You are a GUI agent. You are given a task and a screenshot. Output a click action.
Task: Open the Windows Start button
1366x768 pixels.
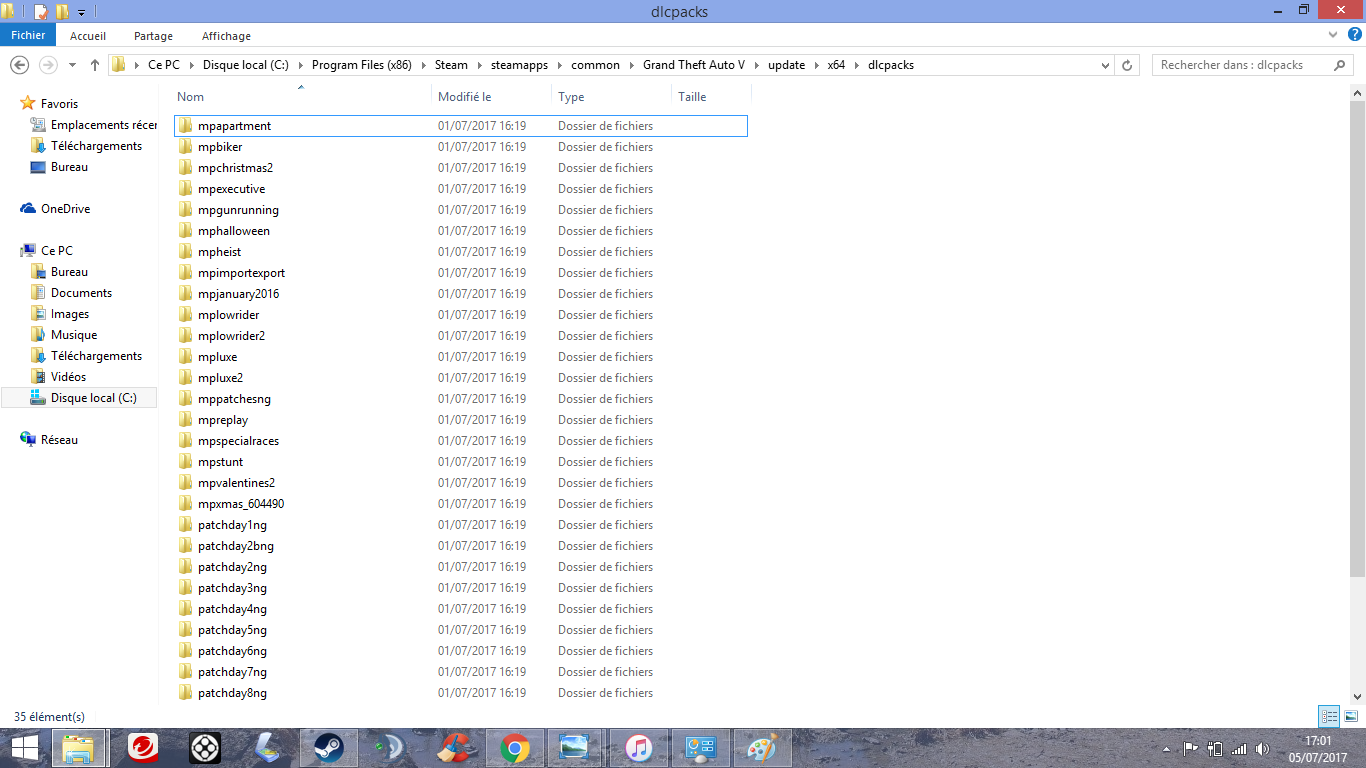point(24,748)
